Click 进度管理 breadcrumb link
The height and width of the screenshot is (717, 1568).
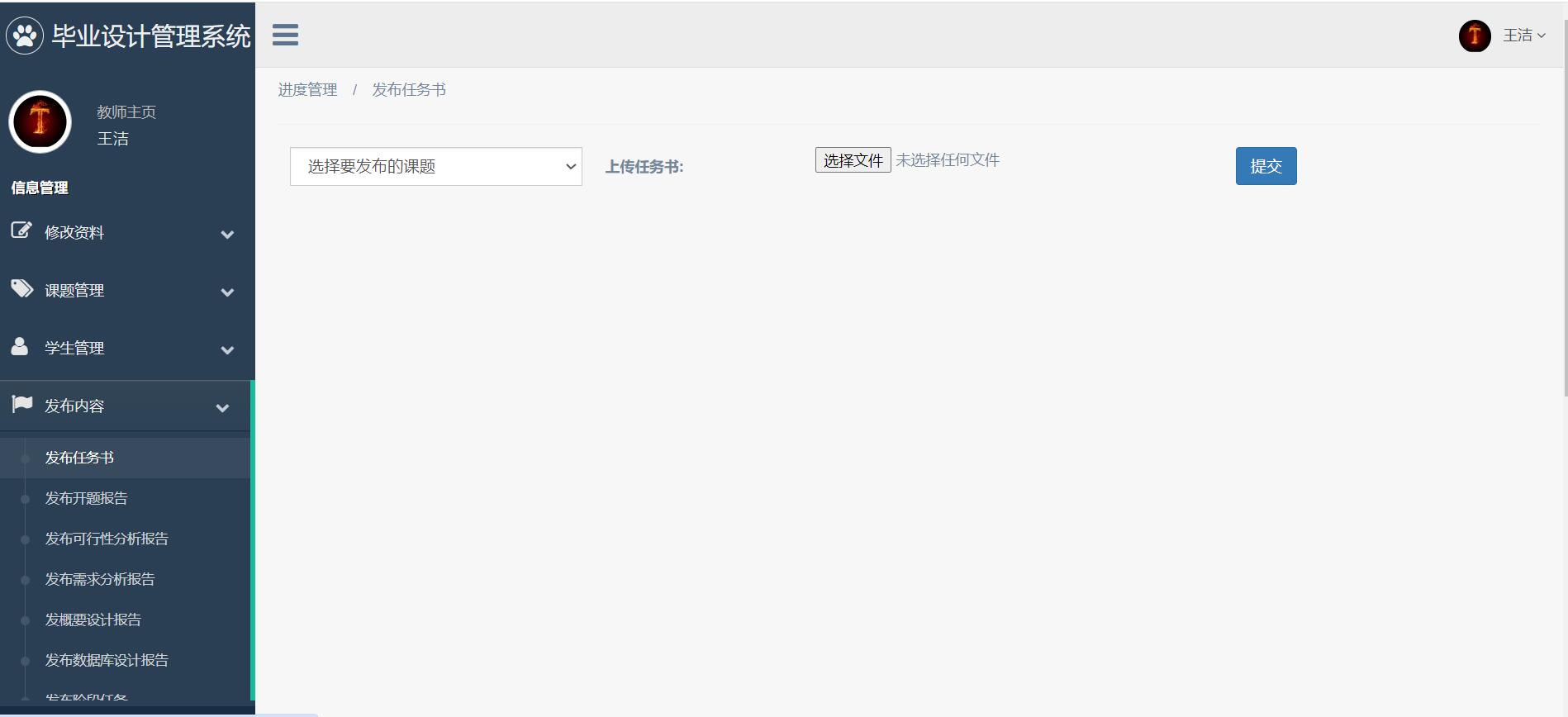307,90
